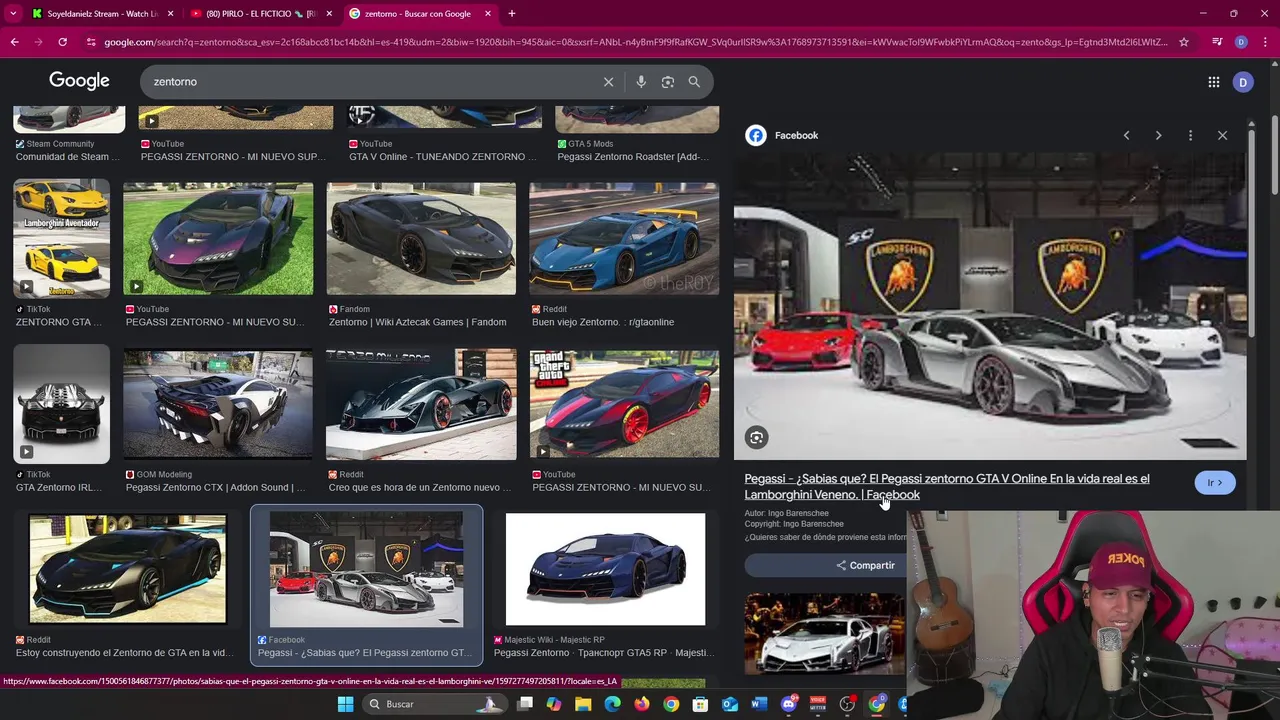
Task: Open purple Zentorno YouTube thumbnail
Action: coord(218,239)
